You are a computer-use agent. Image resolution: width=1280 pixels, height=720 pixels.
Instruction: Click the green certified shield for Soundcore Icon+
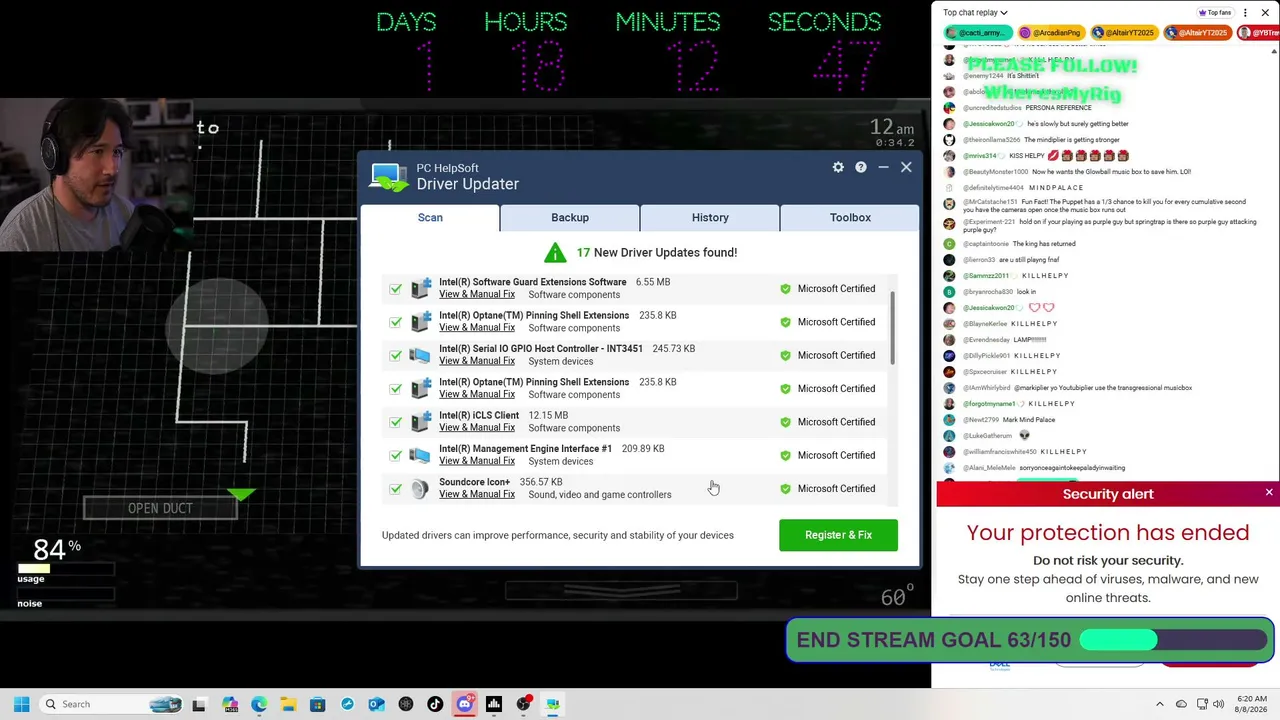pyautogui.click(x=785, y=489)
